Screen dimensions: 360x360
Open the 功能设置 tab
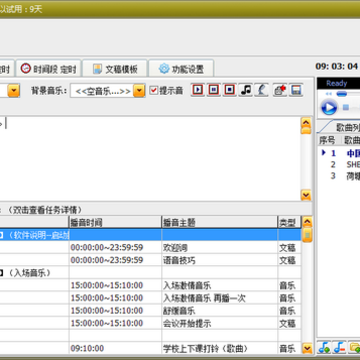(x=181, y=69)
